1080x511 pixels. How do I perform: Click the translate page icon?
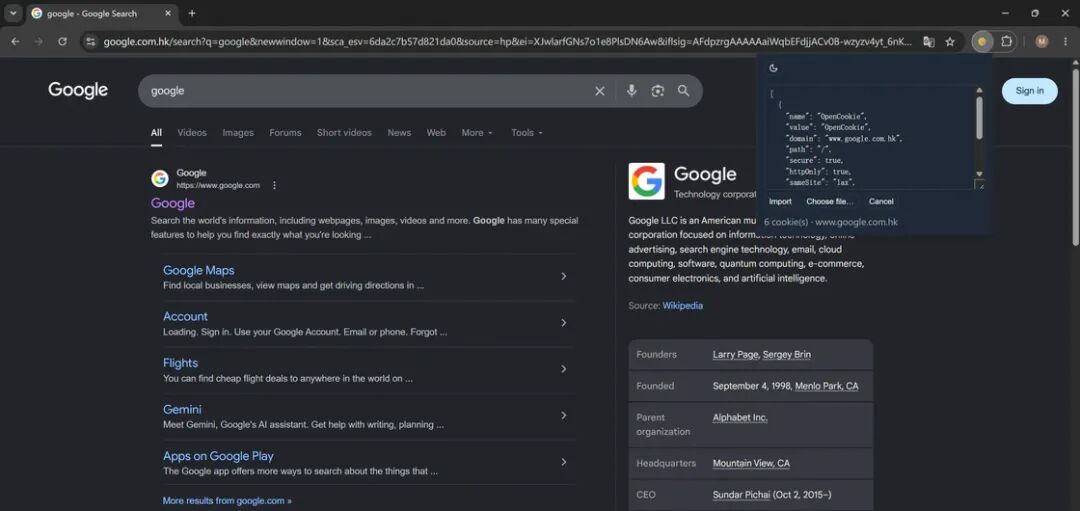coord(928,42)
